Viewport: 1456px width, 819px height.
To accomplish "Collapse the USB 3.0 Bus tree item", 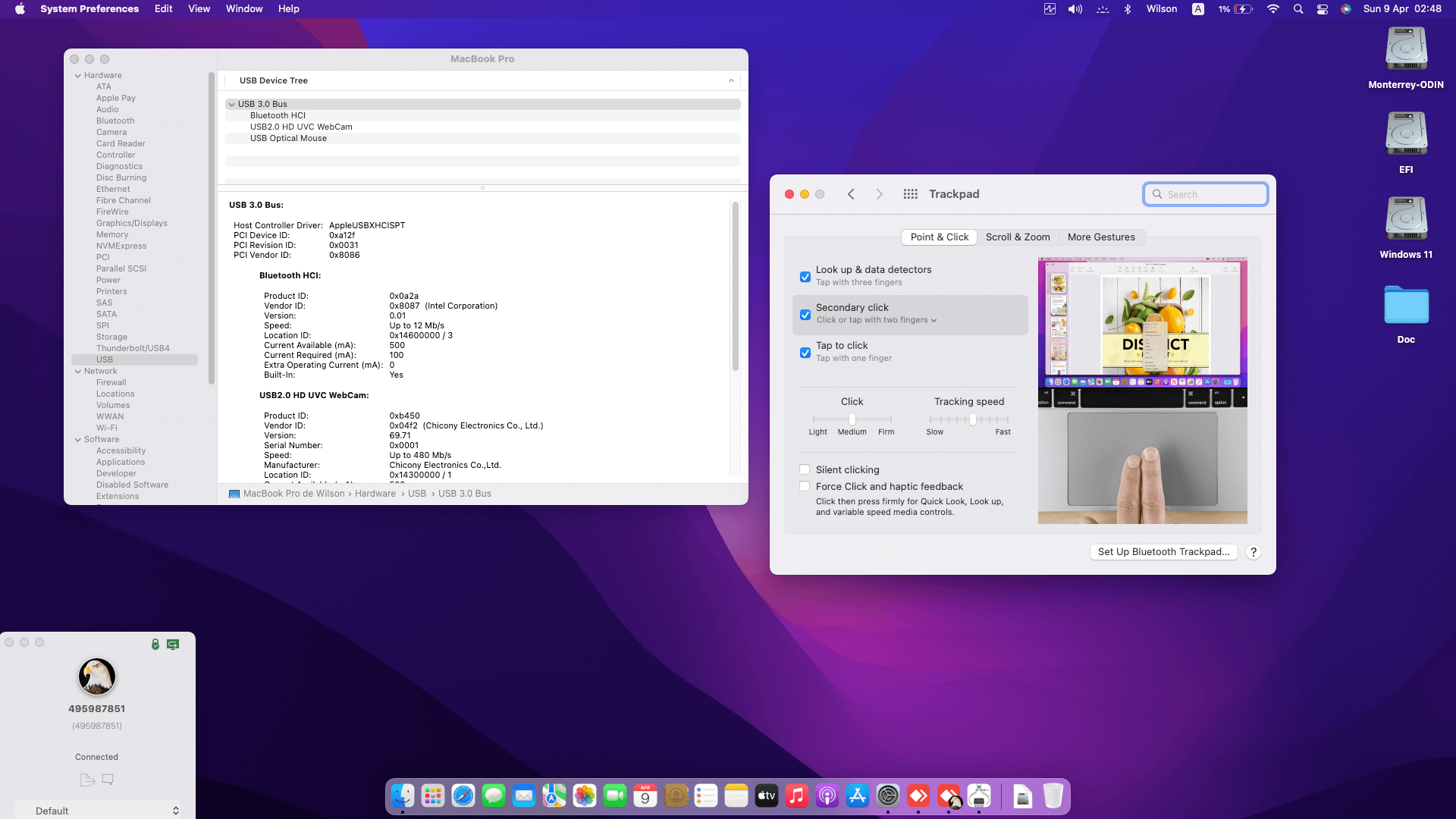I will tap(232, 104).
